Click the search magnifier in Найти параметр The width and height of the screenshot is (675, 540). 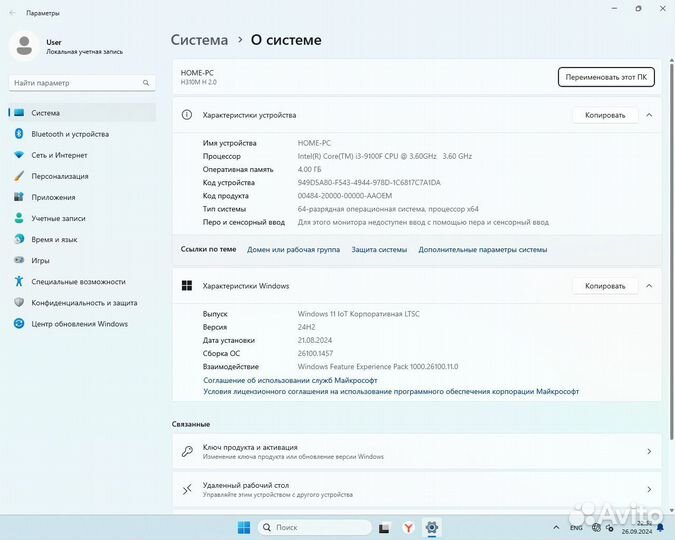coord(146,83)
